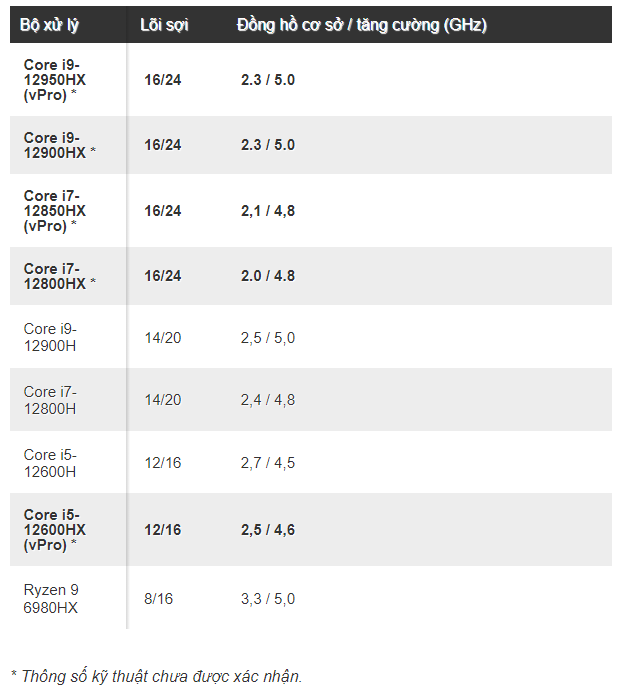Click the Core i9-12900HX processor name
This screenshot has height=696, width=622.
[59, 145]
